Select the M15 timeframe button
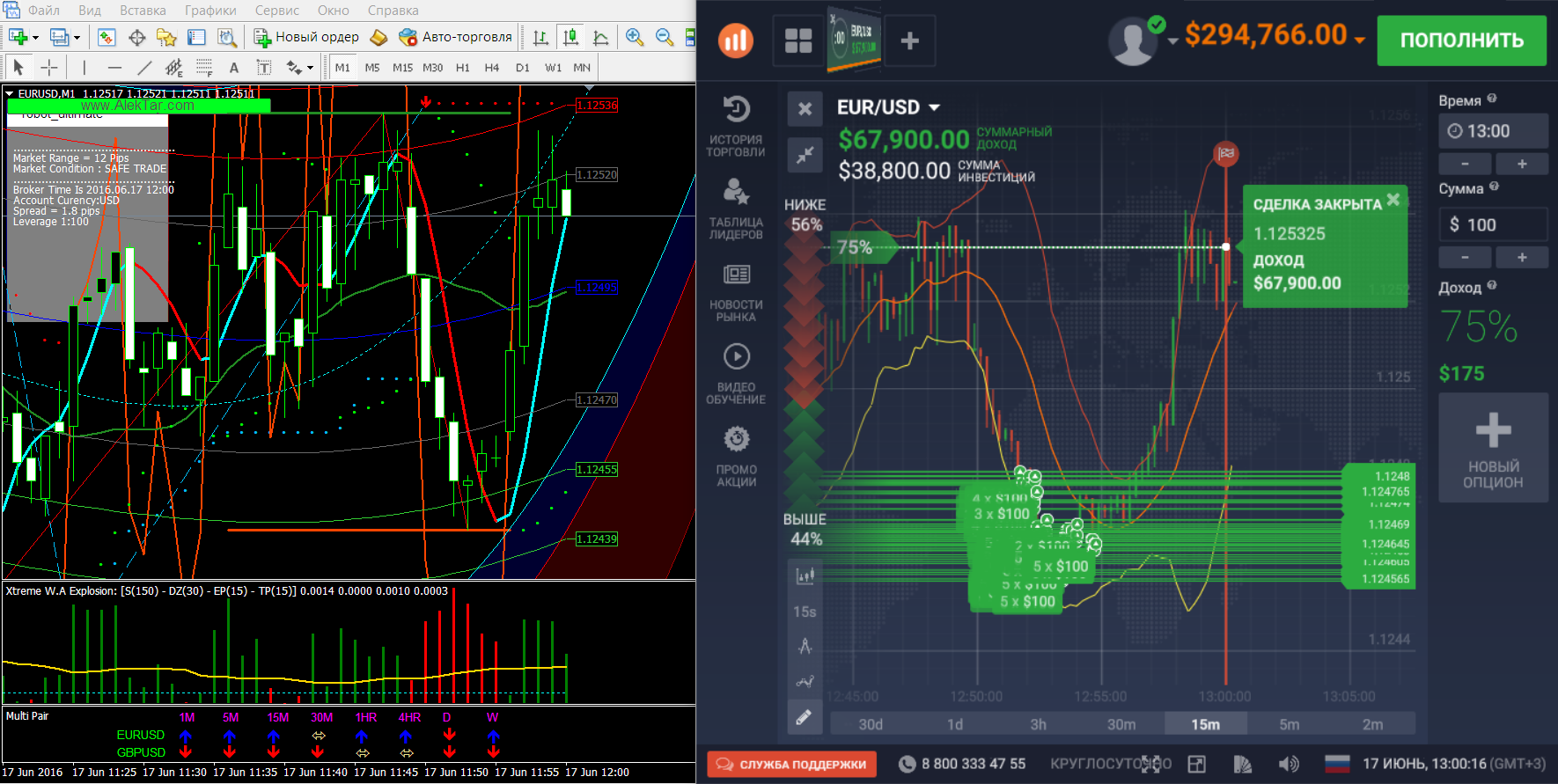1558x784 pixels. click(402, 67)
